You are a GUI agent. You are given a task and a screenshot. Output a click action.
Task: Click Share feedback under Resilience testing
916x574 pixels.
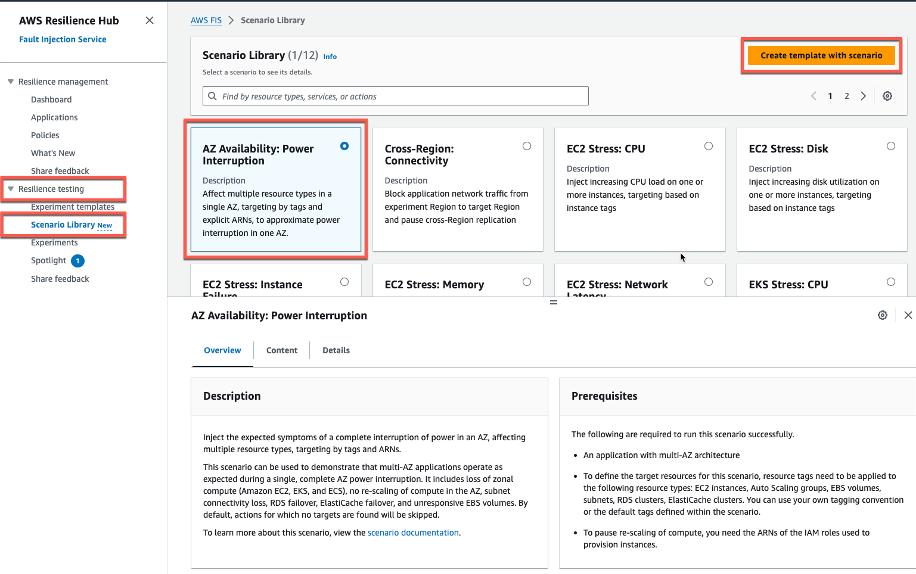60,279
